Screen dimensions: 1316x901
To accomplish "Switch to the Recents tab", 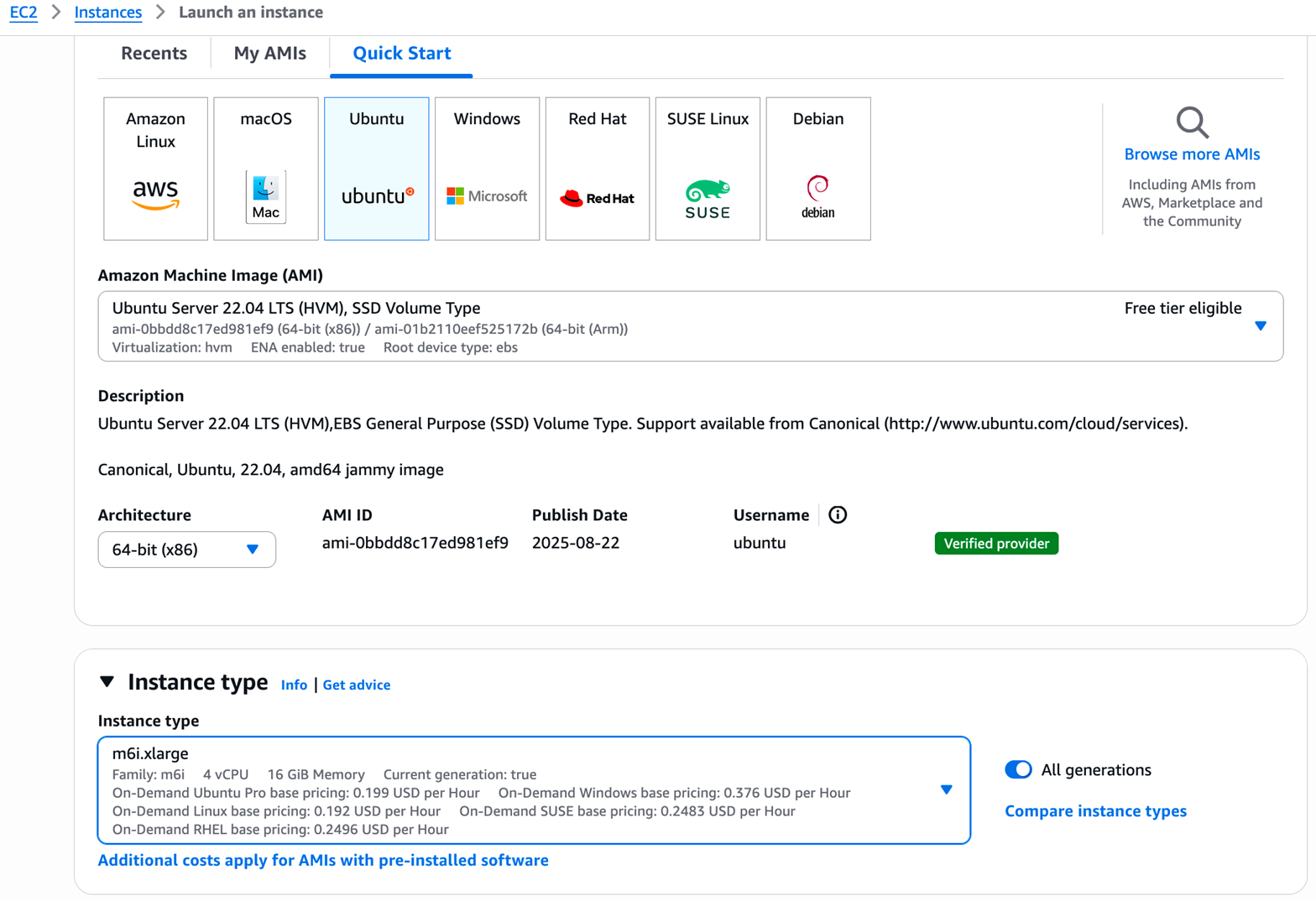I will click(x=154, y=53).
